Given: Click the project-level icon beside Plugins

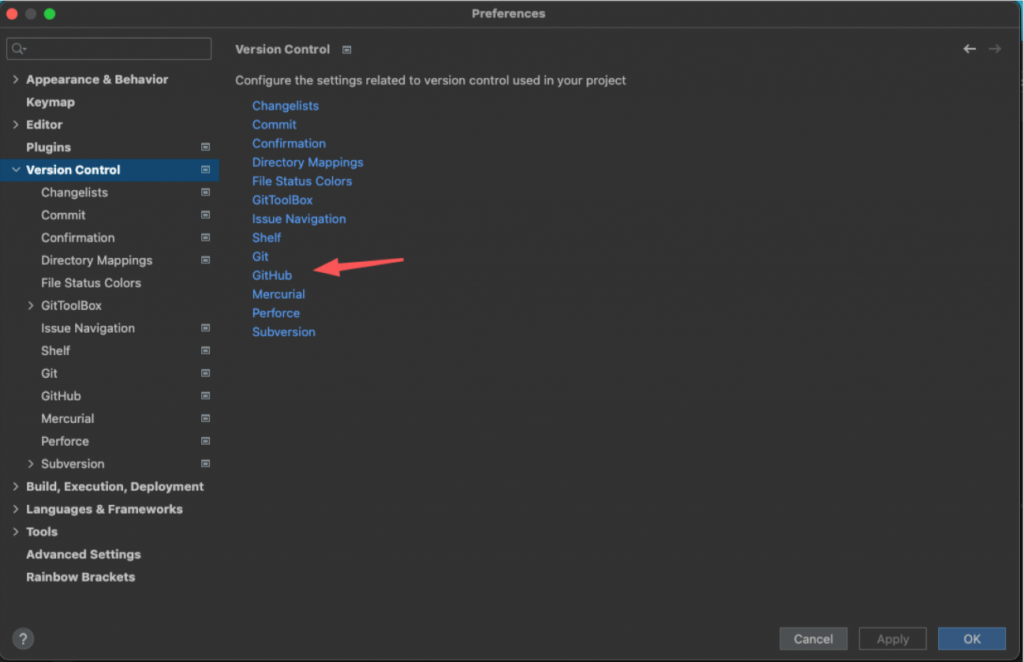Looking at the screenshot, I should tap(205, 148).
